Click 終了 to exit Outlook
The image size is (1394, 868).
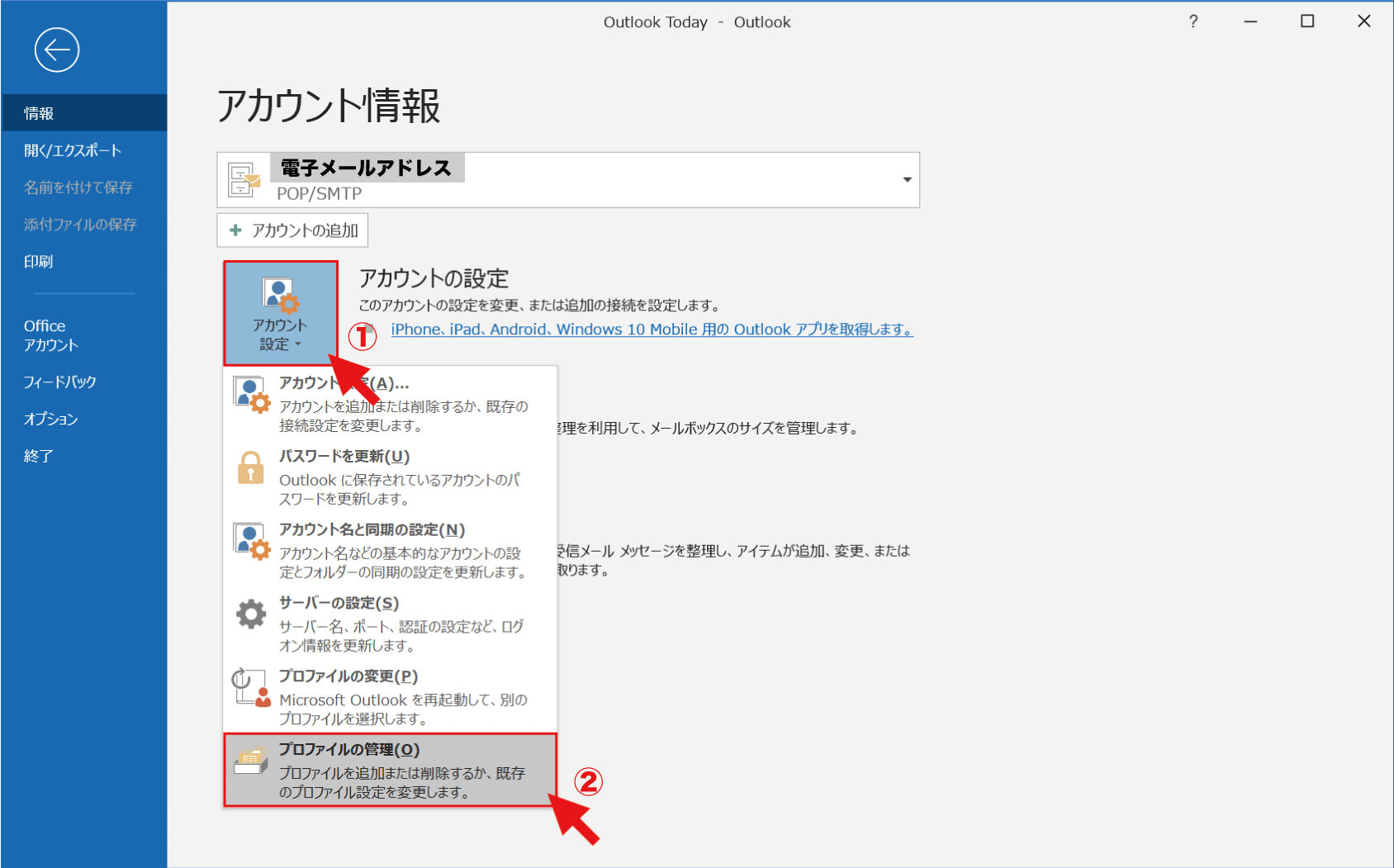[39, 456]
